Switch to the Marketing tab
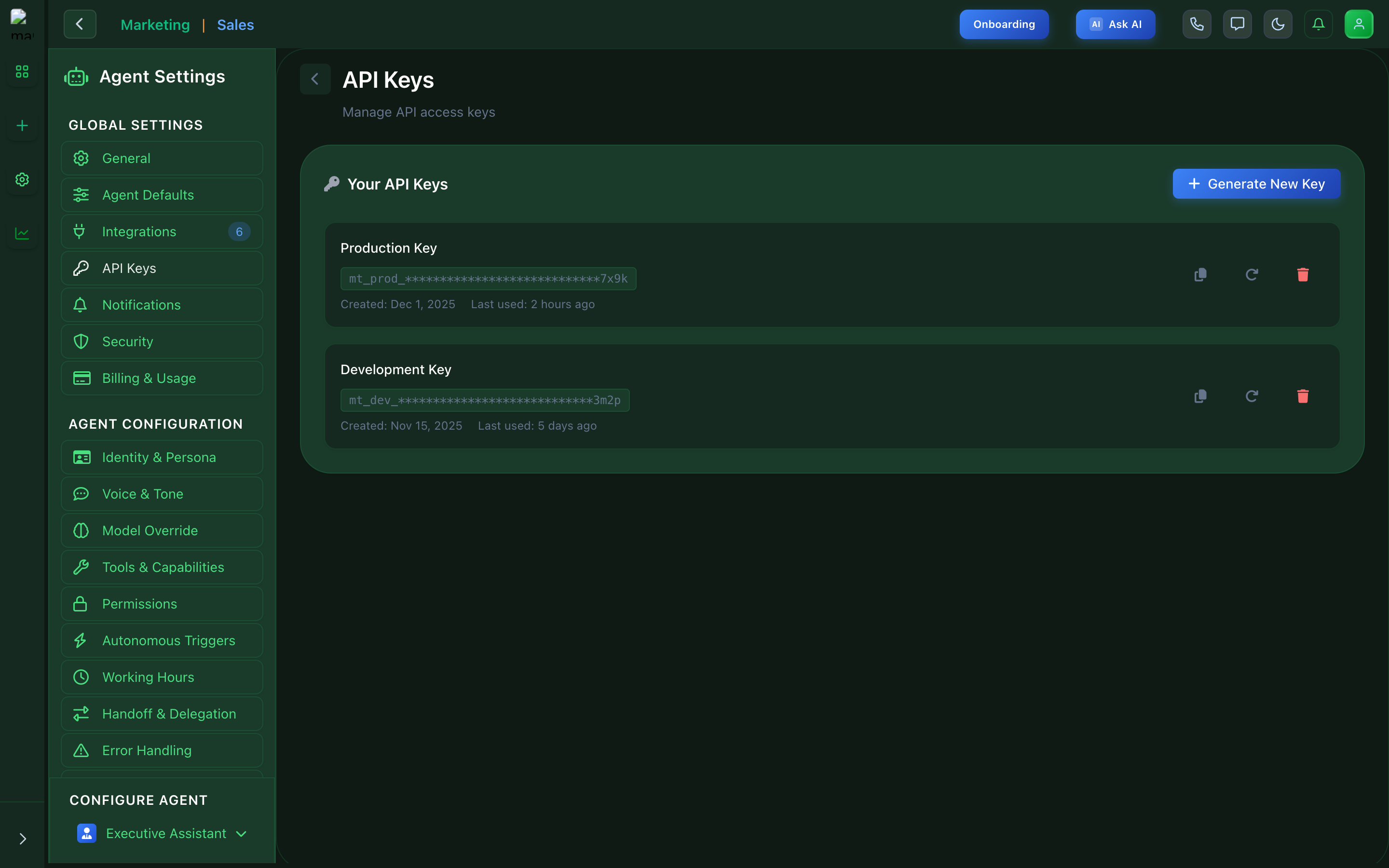 [x=155, y=25]
